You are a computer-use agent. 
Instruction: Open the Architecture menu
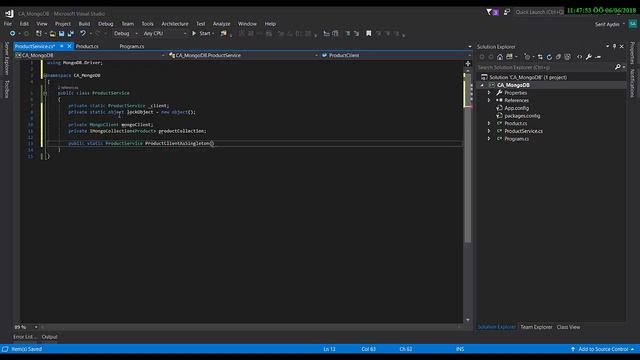[x=175, y=24]
